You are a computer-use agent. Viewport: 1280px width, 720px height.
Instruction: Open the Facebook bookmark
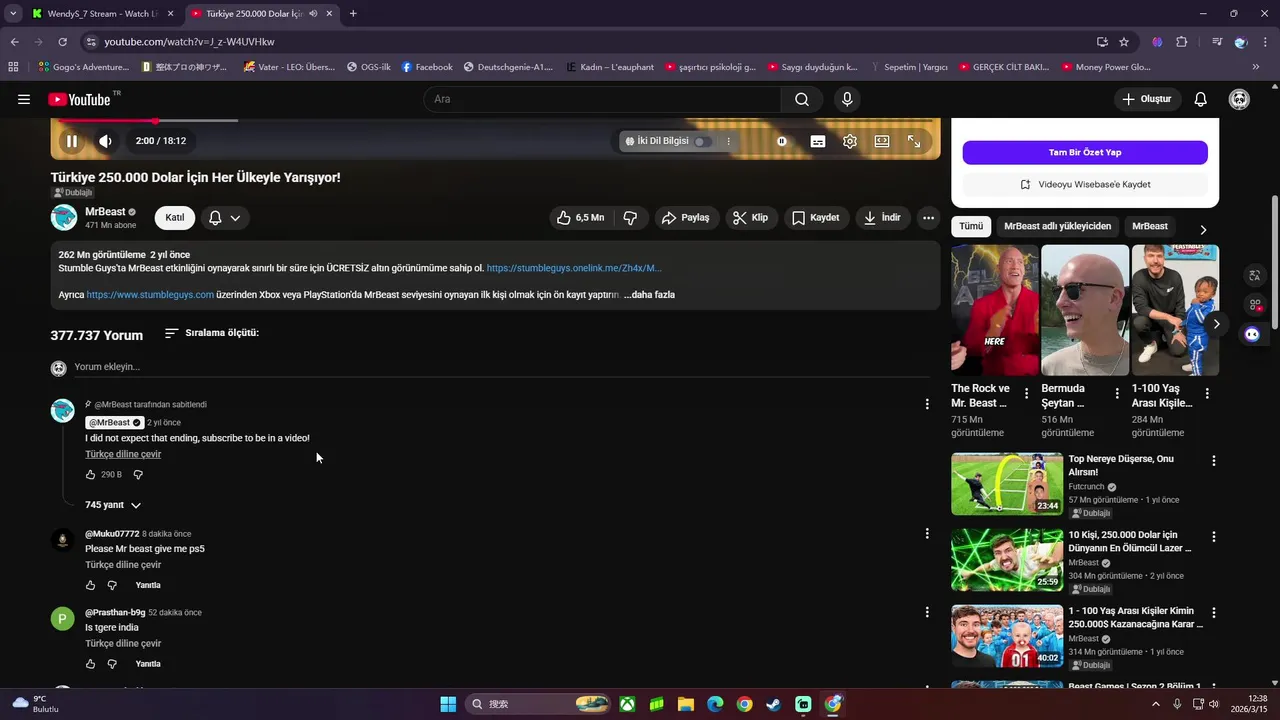coord(427,67)
